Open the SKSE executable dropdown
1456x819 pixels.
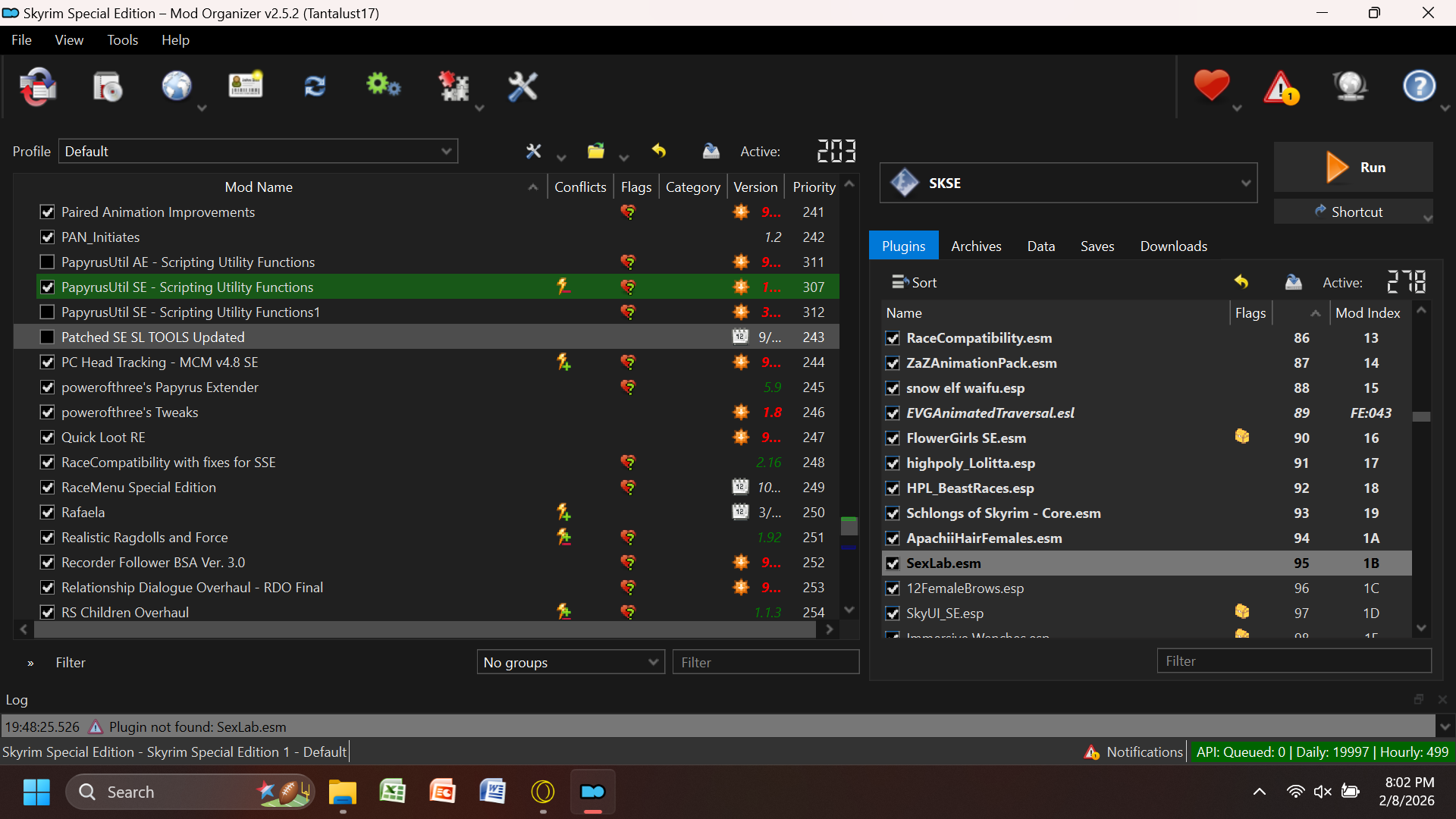(x=1068, y=183)
